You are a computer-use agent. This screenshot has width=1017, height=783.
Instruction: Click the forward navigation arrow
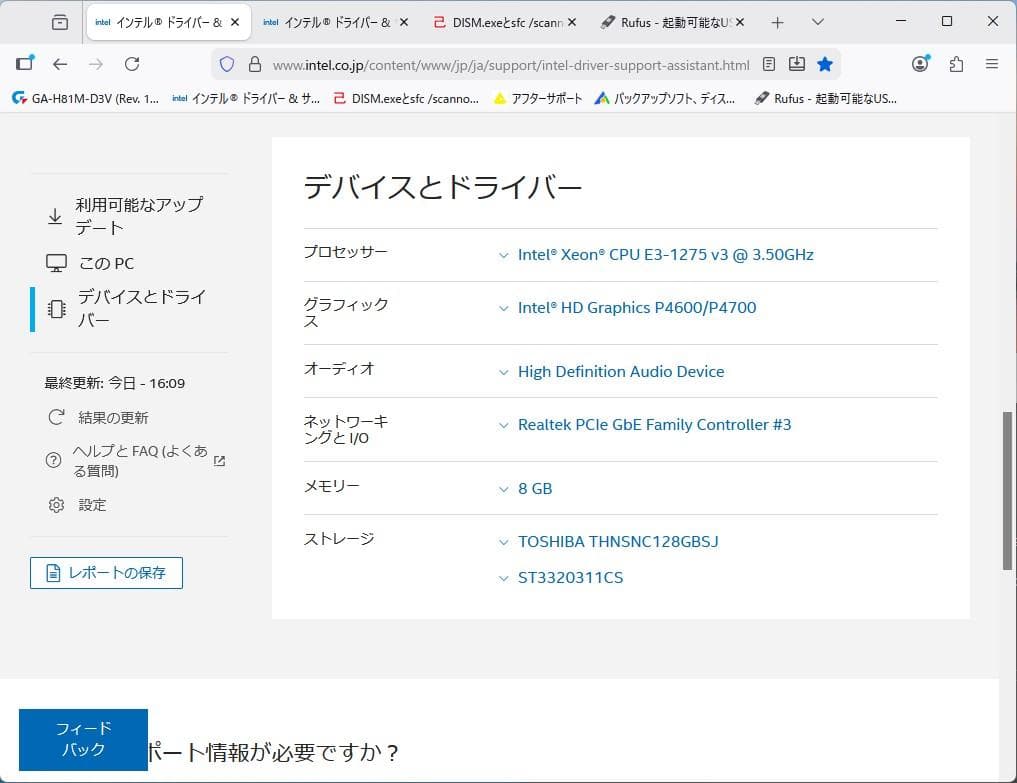[96, 64]
